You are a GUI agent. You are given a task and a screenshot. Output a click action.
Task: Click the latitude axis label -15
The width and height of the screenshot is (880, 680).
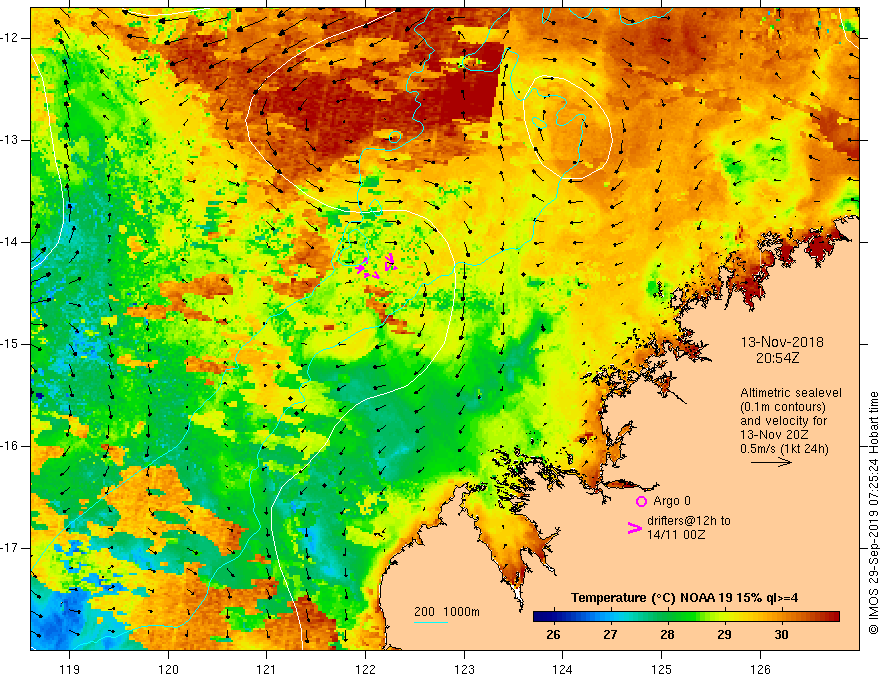click(x=10, y=344)
